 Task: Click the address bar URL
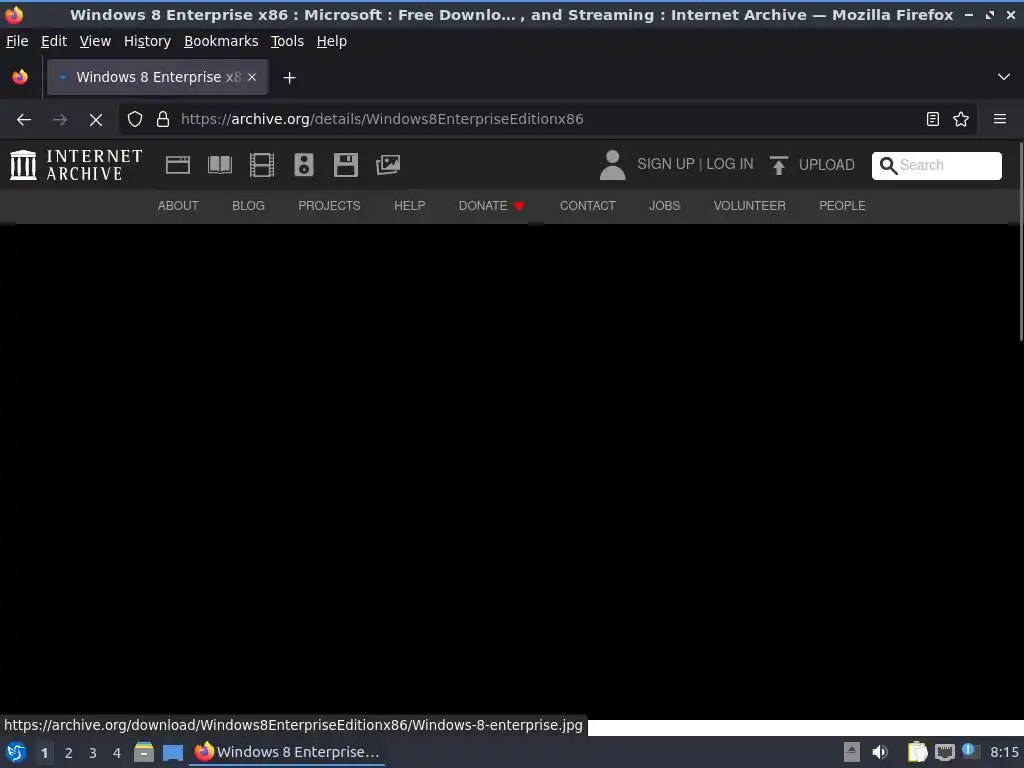382,119
